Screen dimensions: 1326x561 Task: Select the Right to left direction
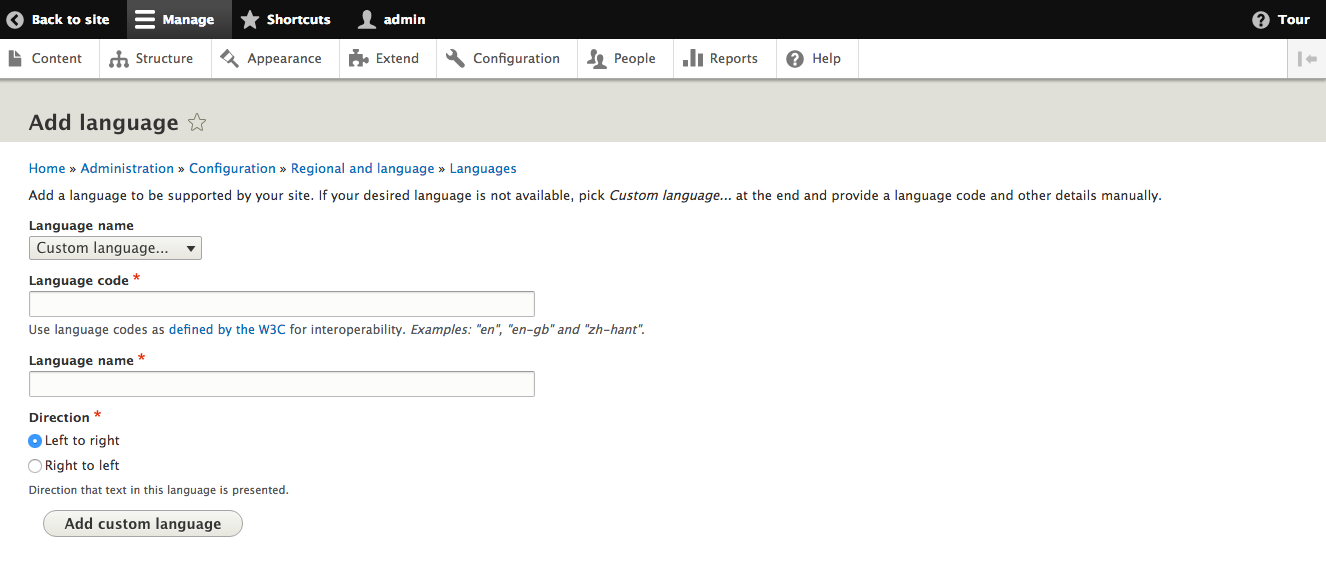36,466
